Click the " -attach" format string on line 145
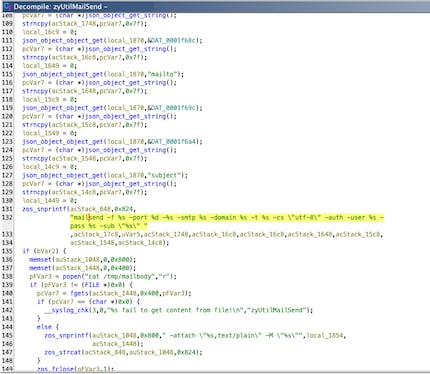 tap(233, 335)
